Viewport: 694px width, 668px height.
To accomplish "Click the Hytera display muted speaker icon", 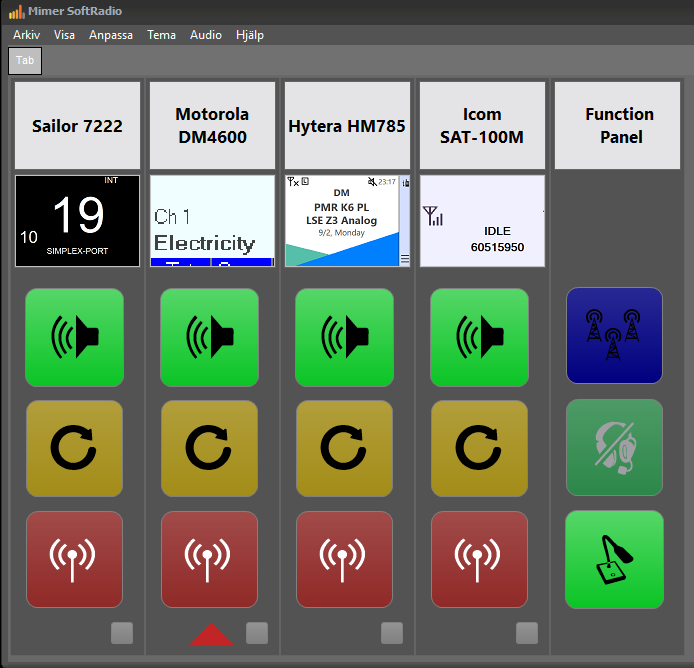I will (x=372, y=181).
